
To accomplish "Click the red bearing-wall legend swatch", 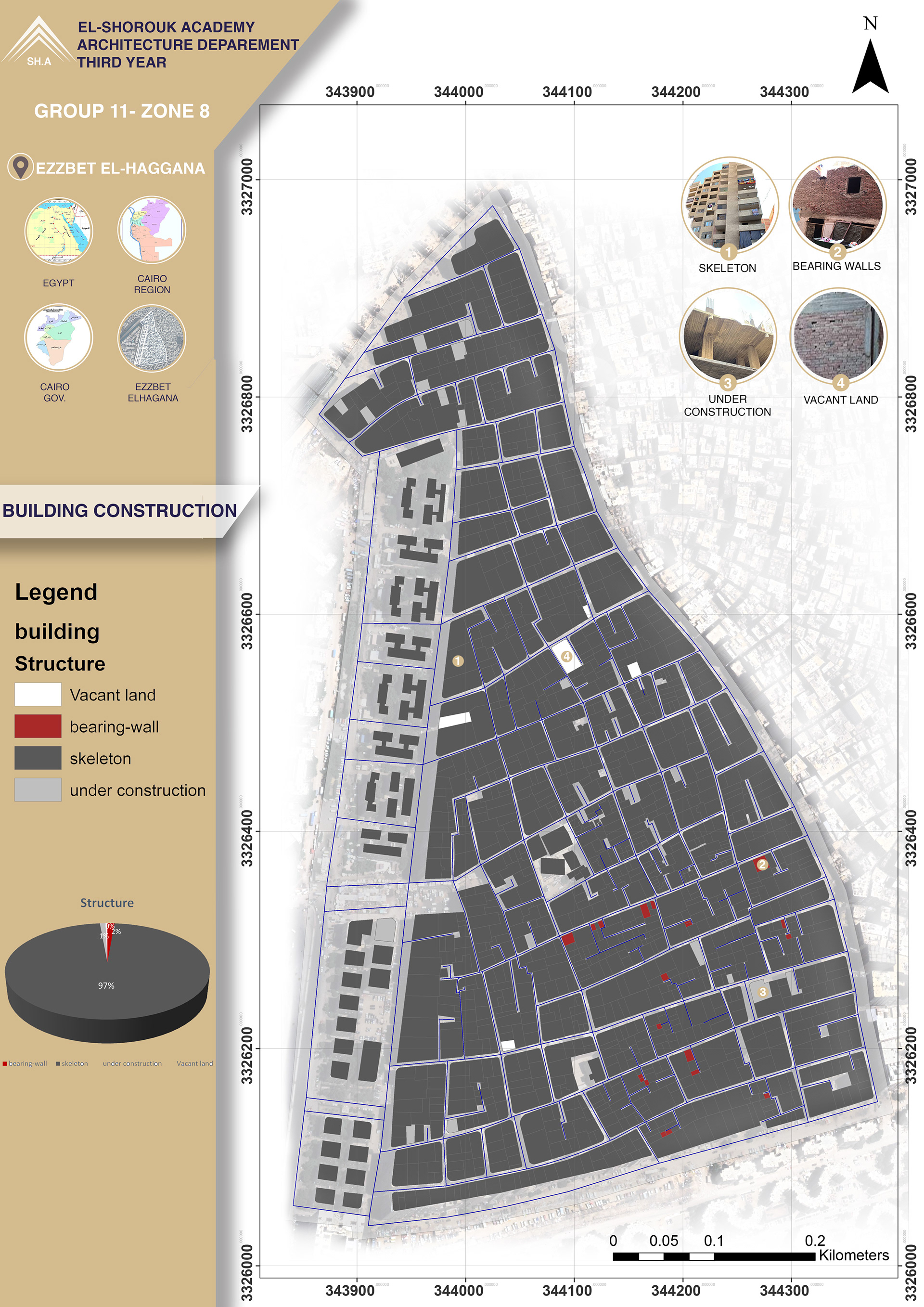I will pyautogui.click(x=38, y=726).
